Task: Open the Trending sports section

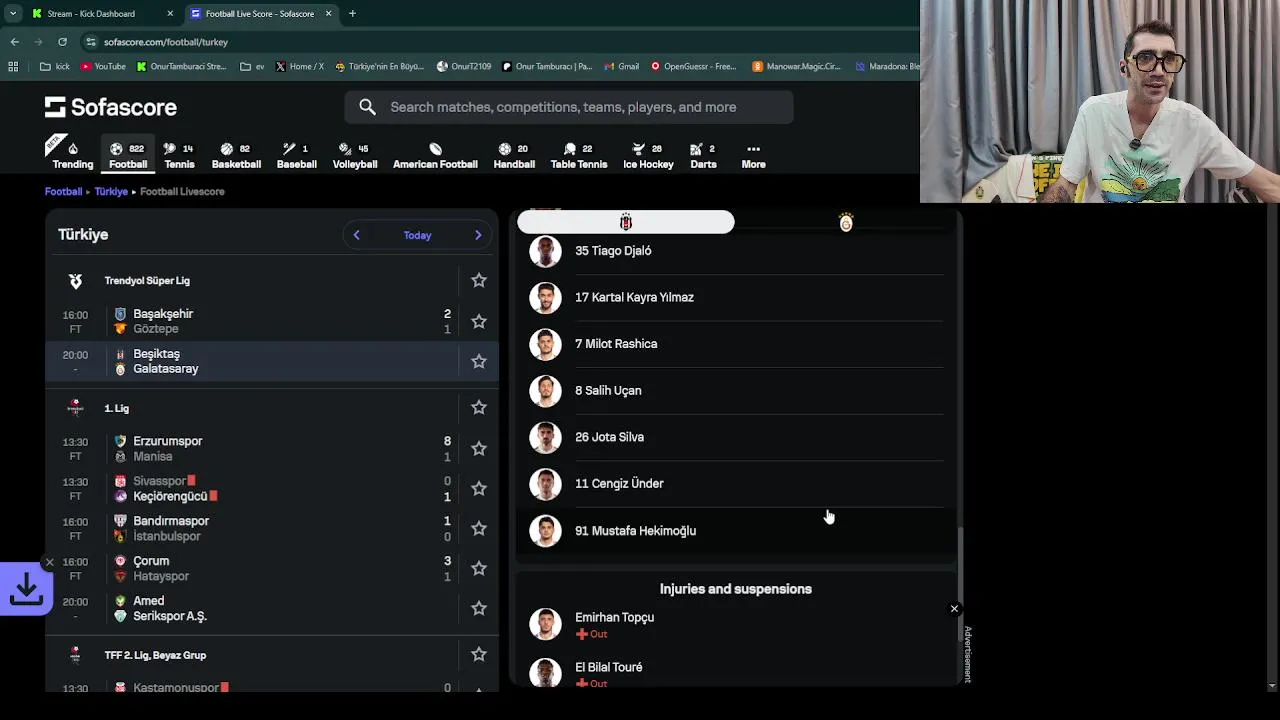Action: click(x=72, y=155)
